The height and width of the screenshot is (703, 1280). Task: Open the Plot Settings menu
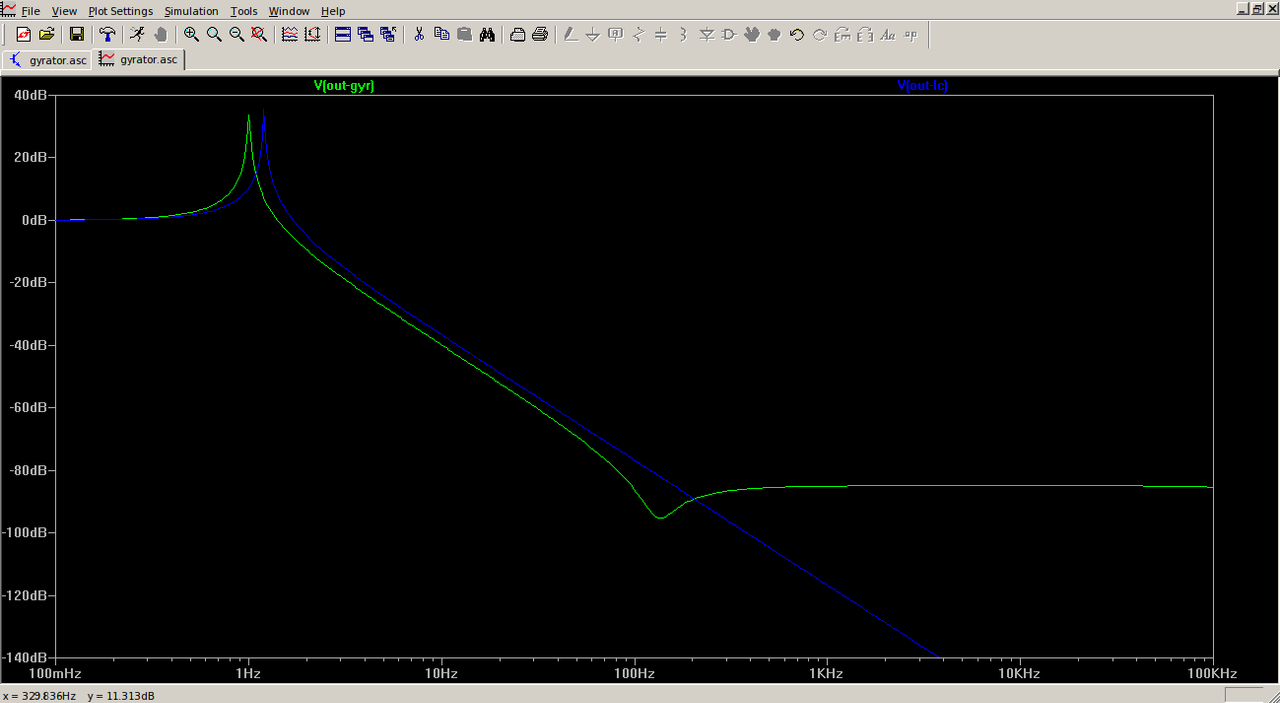(x=121, y=11)
